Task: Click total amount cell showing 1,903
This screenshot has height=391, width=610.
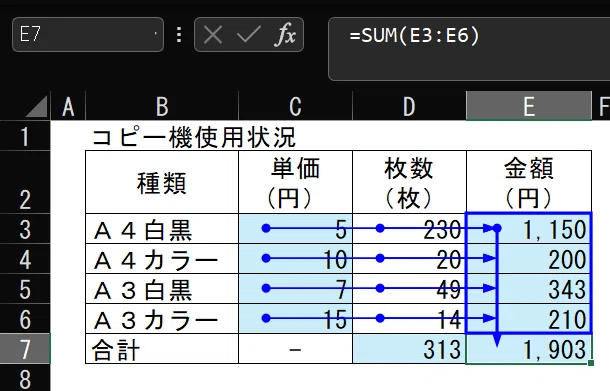Action: [529, 349]
